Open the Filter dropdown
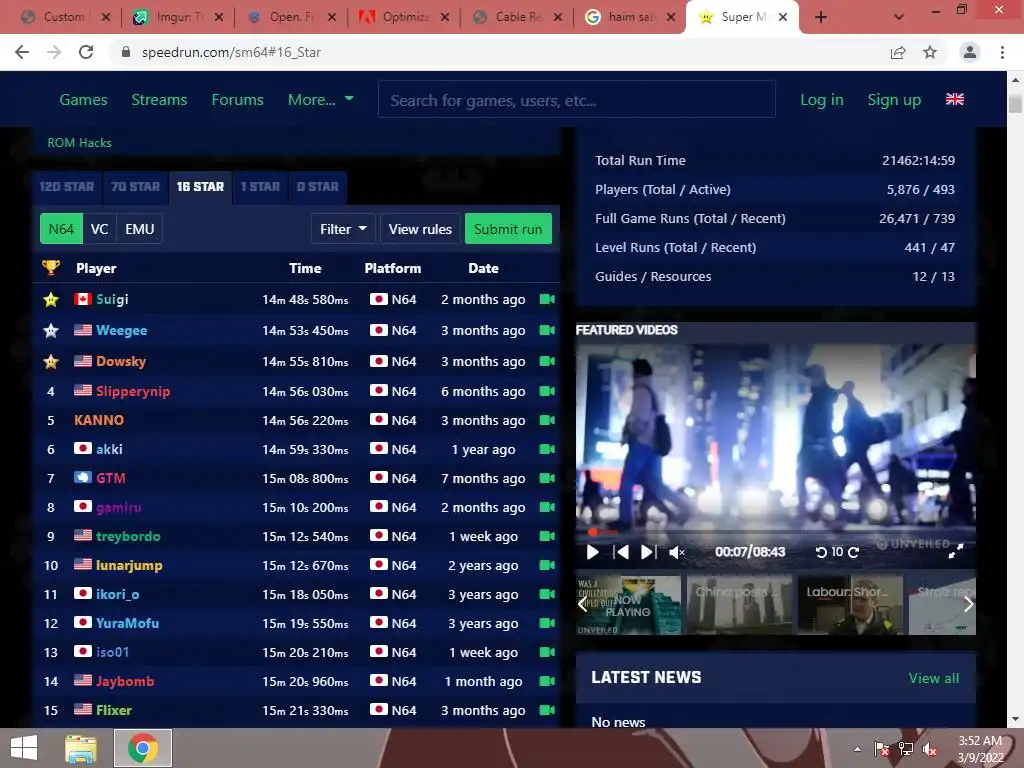Viewport: 1024px width, 768px height. 343,229
